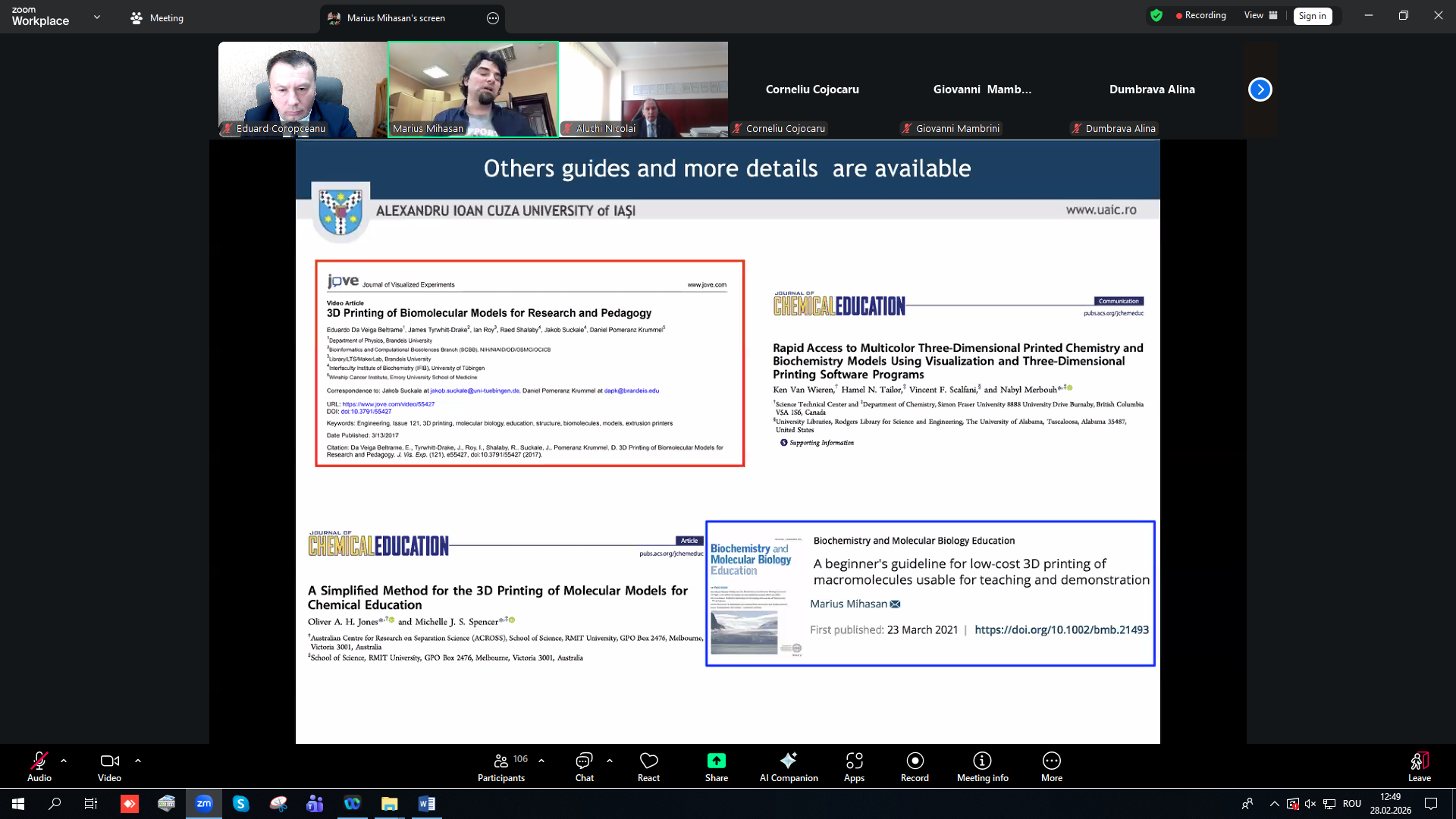This screenshot has width=1456, height=819.
Task: Toggle the Video camera on
Action: [109, 761]
